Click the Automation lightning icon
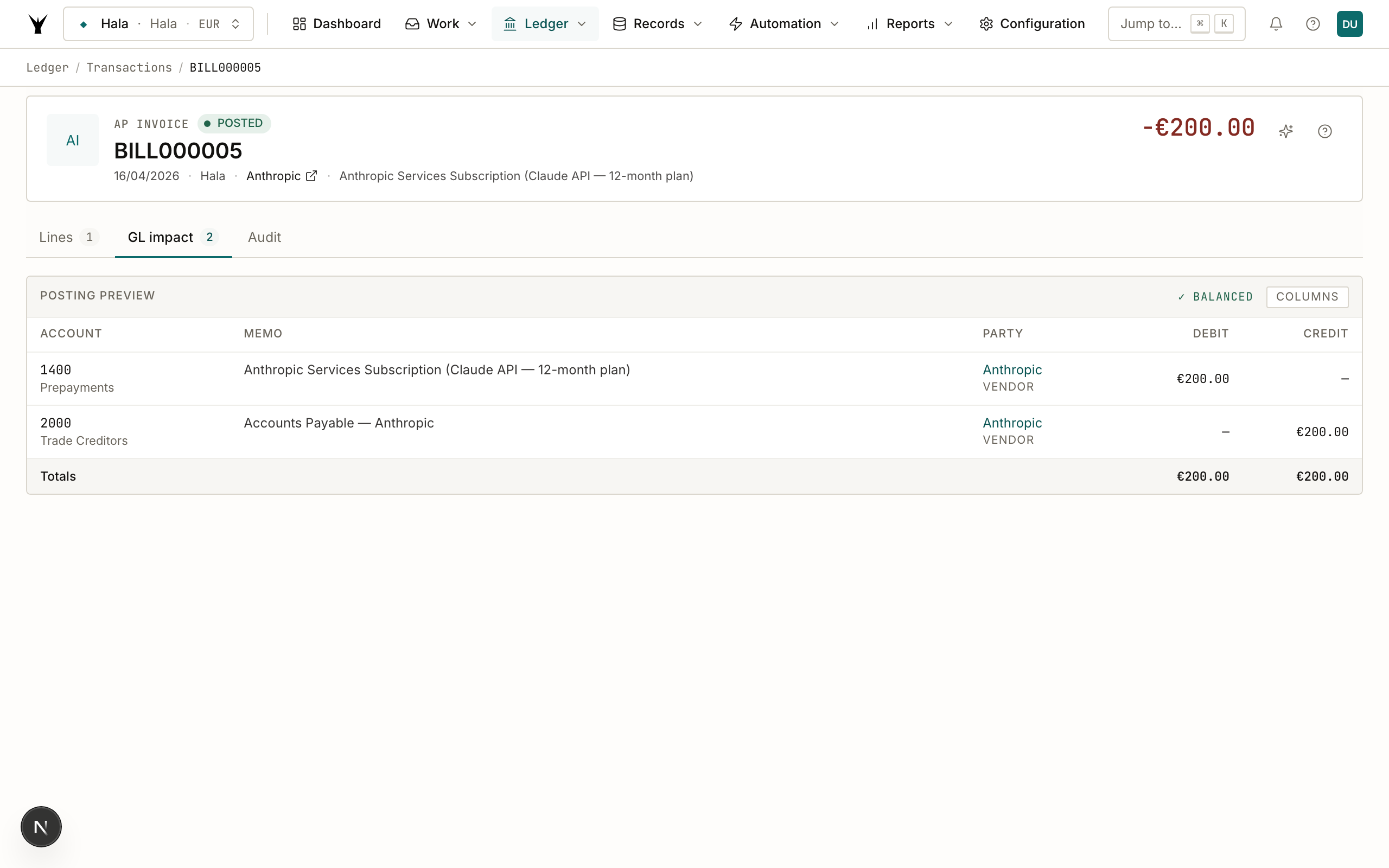1389x868 pixels. click(736, 24)
